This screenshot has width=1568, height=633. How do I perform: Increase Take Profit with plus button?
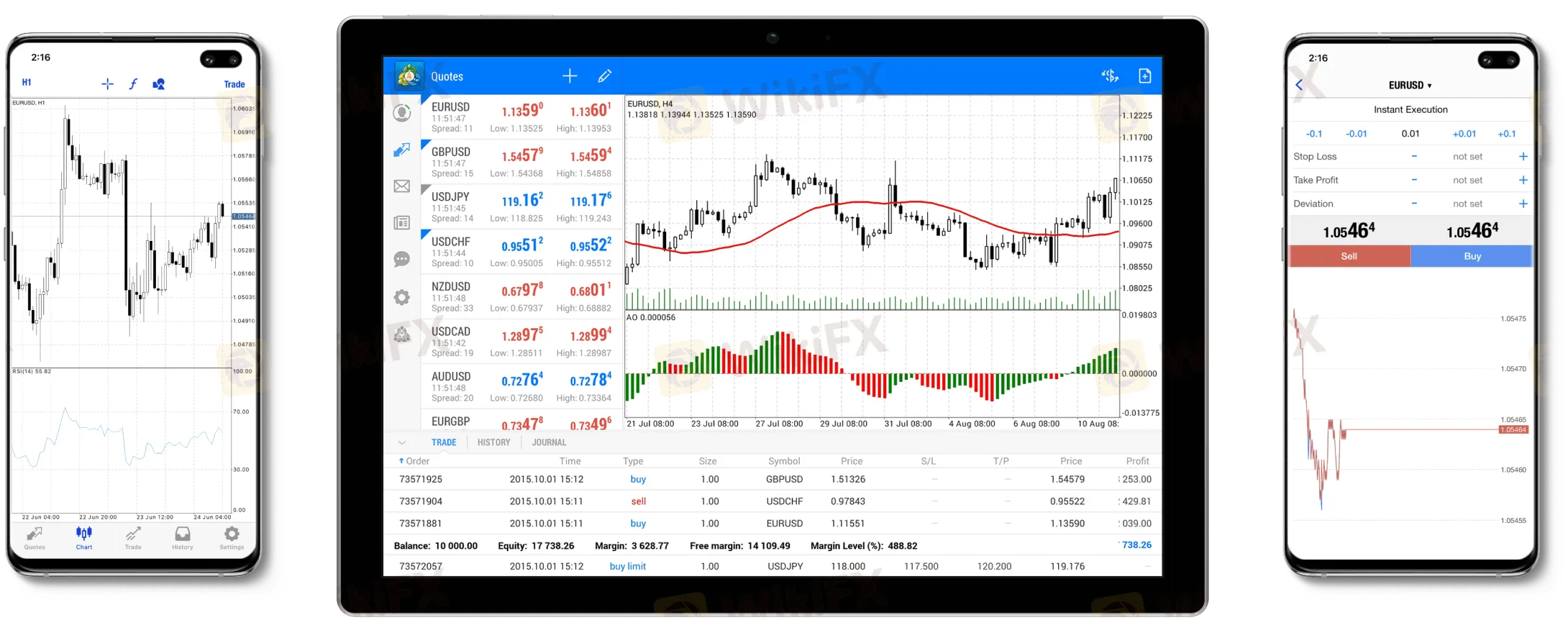[1523, 180]
